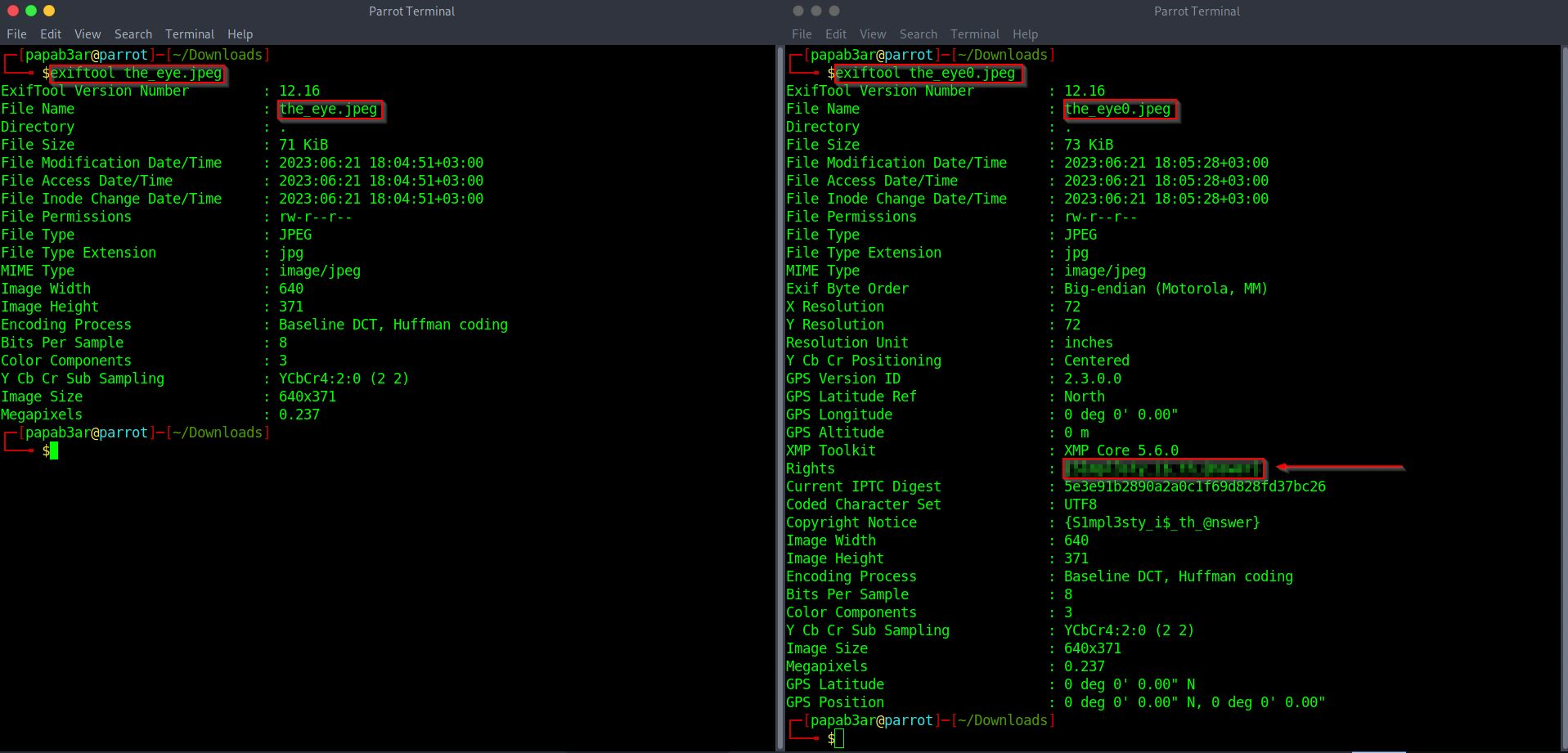Open the Help menu in right terminal
Screen dimensions: 1568x753
click(1025, 34)
